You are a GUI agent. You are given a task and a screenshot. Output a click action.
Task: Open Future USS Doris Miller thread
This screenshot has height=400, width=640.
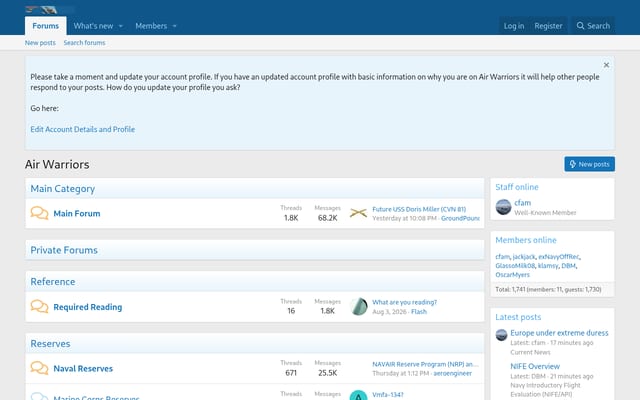pyautogui.click(x=419, y=209)
